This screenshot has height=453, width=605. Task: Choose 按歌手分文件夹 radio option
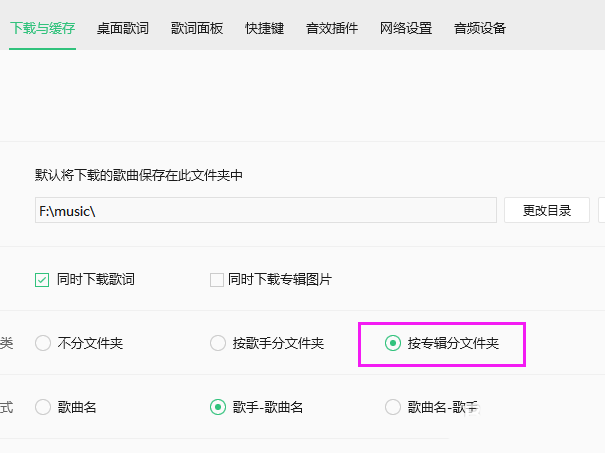[218, 344]
